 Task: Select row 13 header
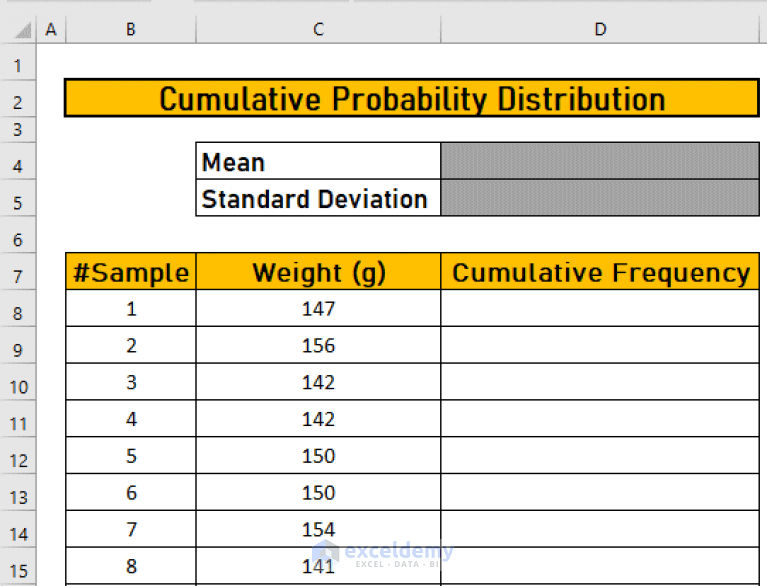18,492
